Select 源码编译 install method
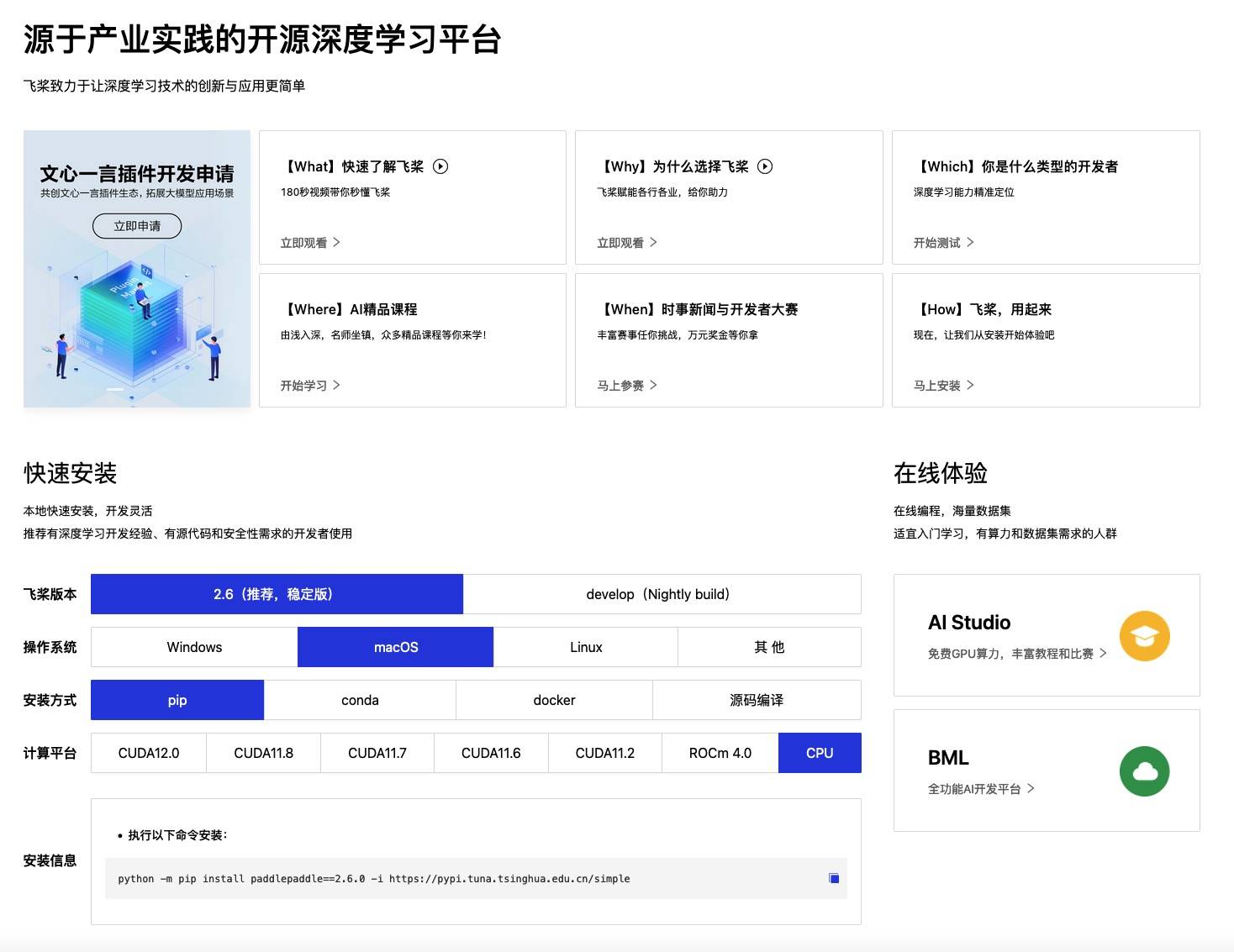The width and height of the screenshot is (1234, 952). (757, 700)
